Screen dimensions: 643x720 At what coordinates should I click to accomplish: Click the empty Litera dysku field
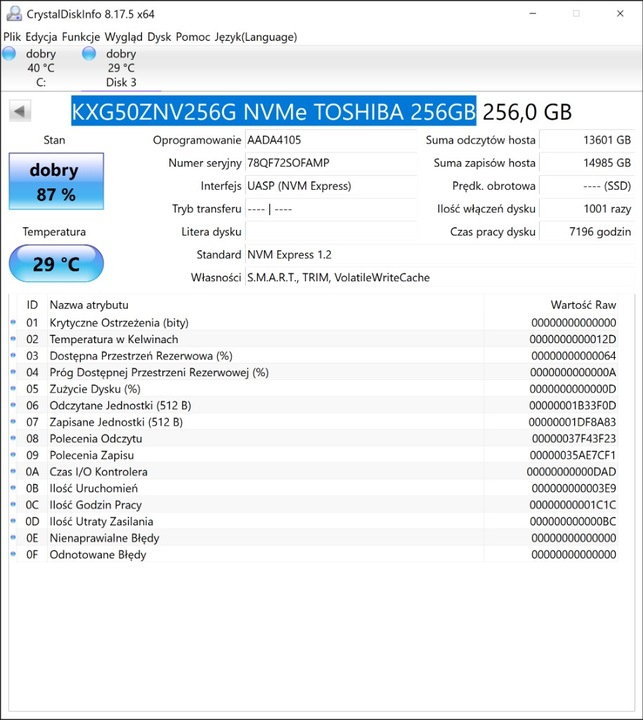coord(331,232)
